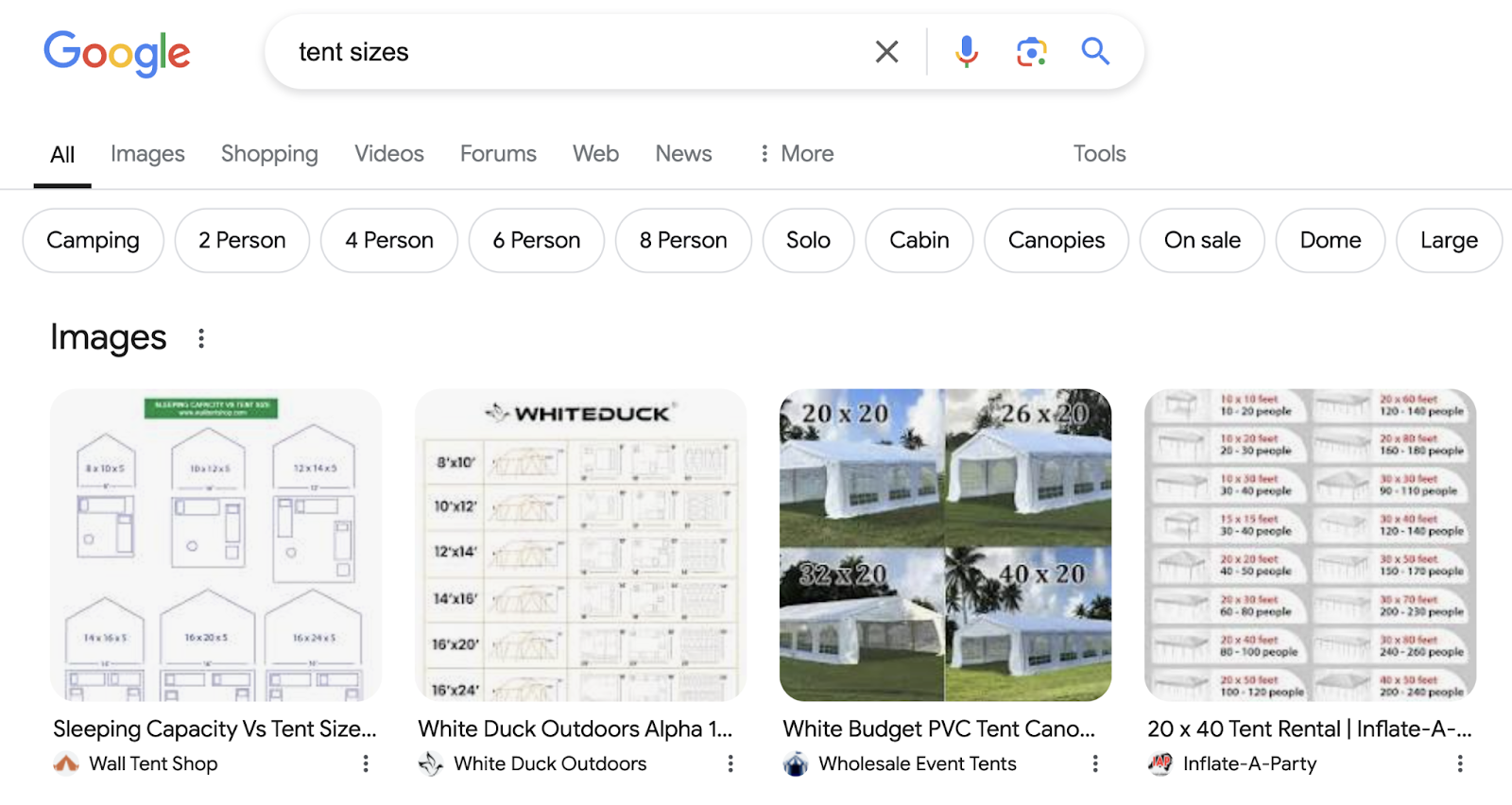Click the search magnifier icon

pos(1094,52)
